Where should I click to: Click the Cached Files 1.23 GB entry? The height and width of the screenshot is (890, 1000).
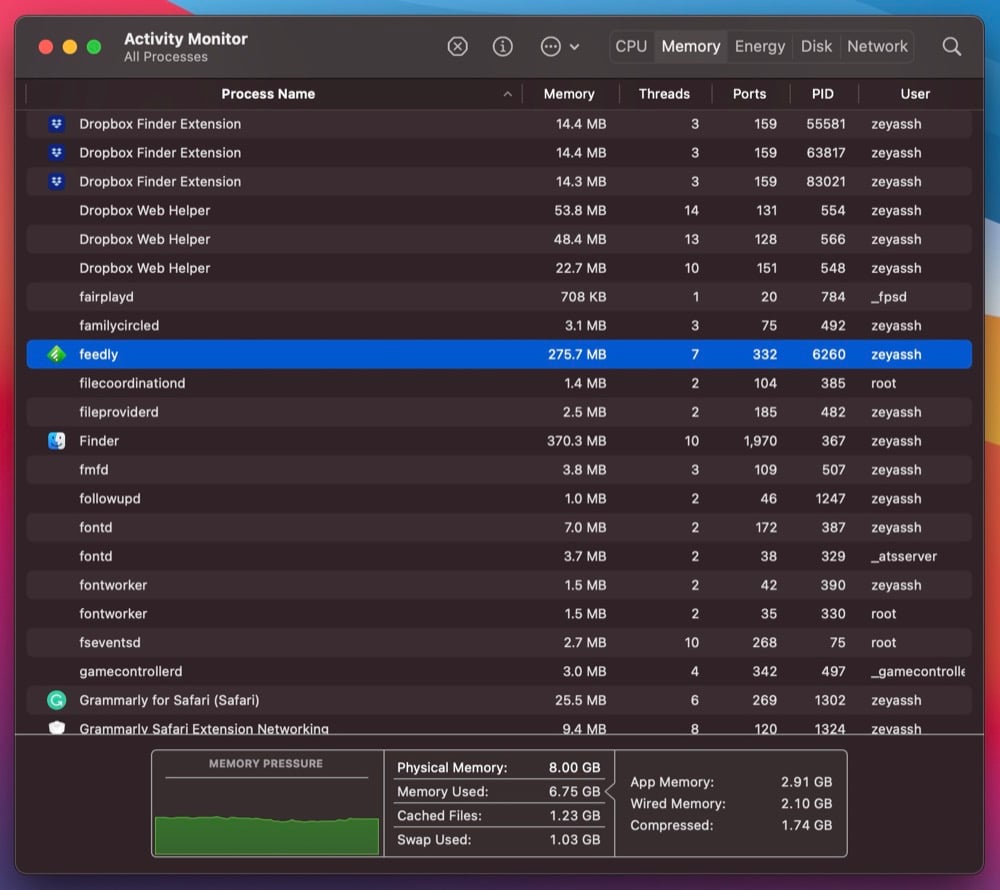coord(498,816)
